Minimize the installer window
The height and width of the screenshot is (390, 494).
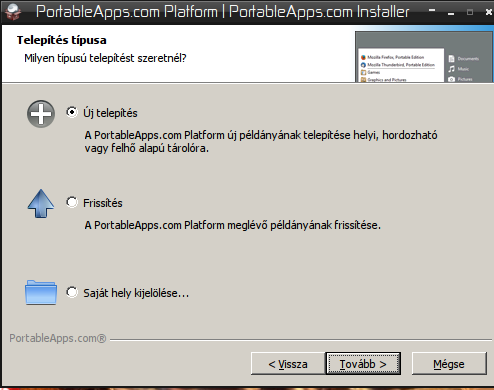pos(451,13)
